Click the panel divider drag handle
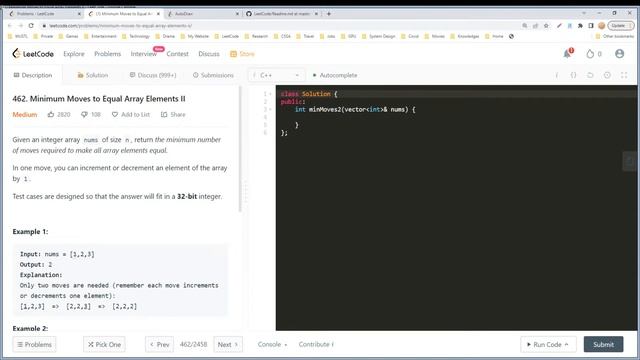The image size is (640, 360). coord(246,192)
